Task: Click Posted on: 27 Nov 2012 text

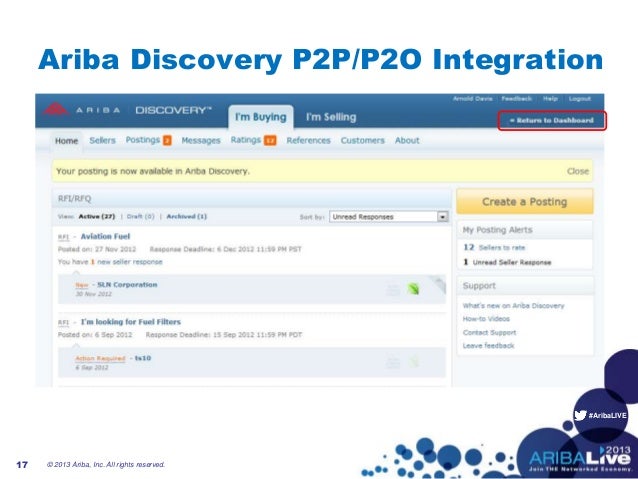Action: (97, 249)
